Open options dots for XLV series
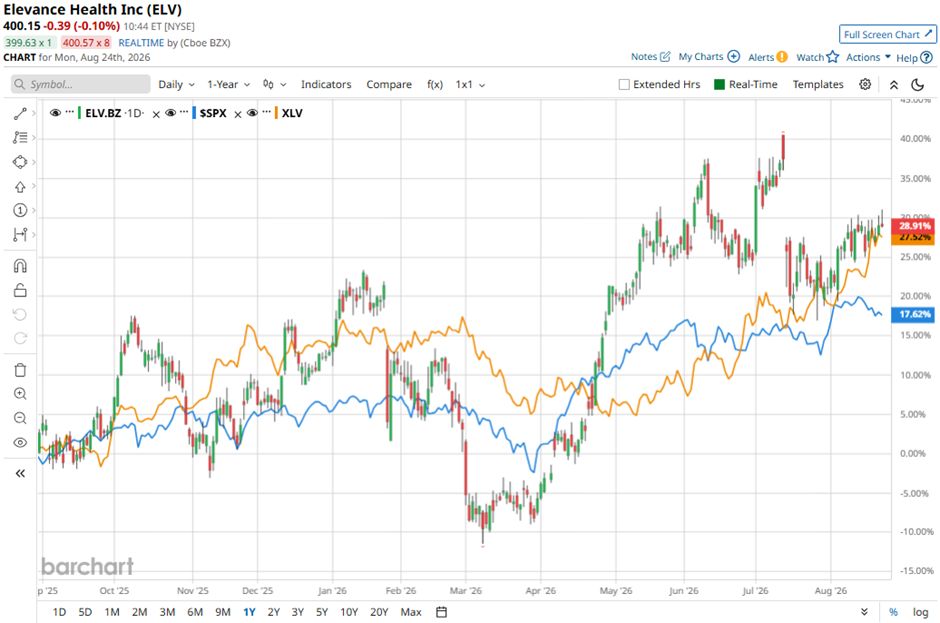 (x=266, y=112)
